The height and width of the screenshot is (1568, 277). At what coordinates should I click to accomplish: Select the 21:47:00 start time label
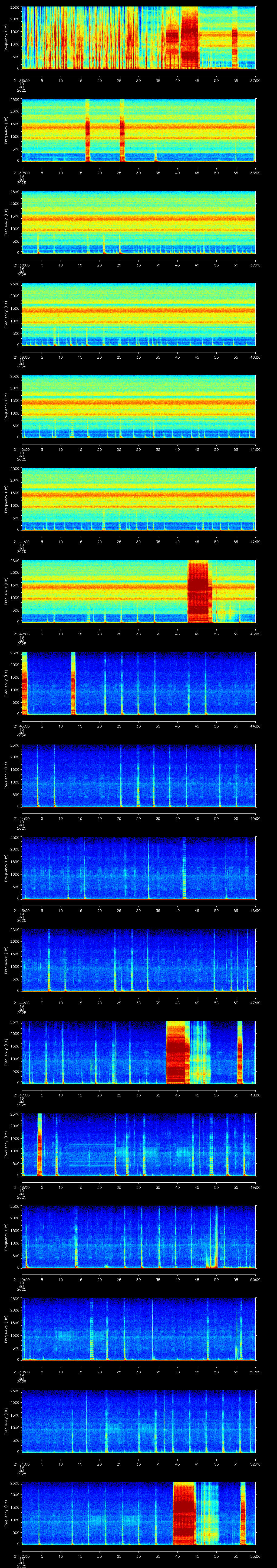tap(21, 1095)
